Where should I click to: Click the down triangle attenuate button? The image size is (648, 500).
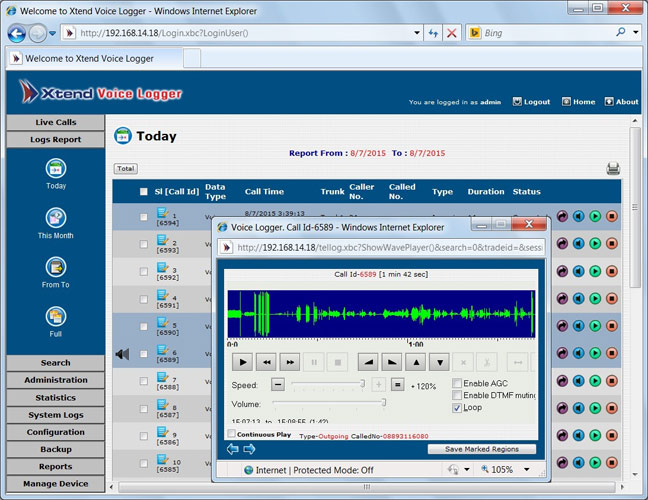440,362
